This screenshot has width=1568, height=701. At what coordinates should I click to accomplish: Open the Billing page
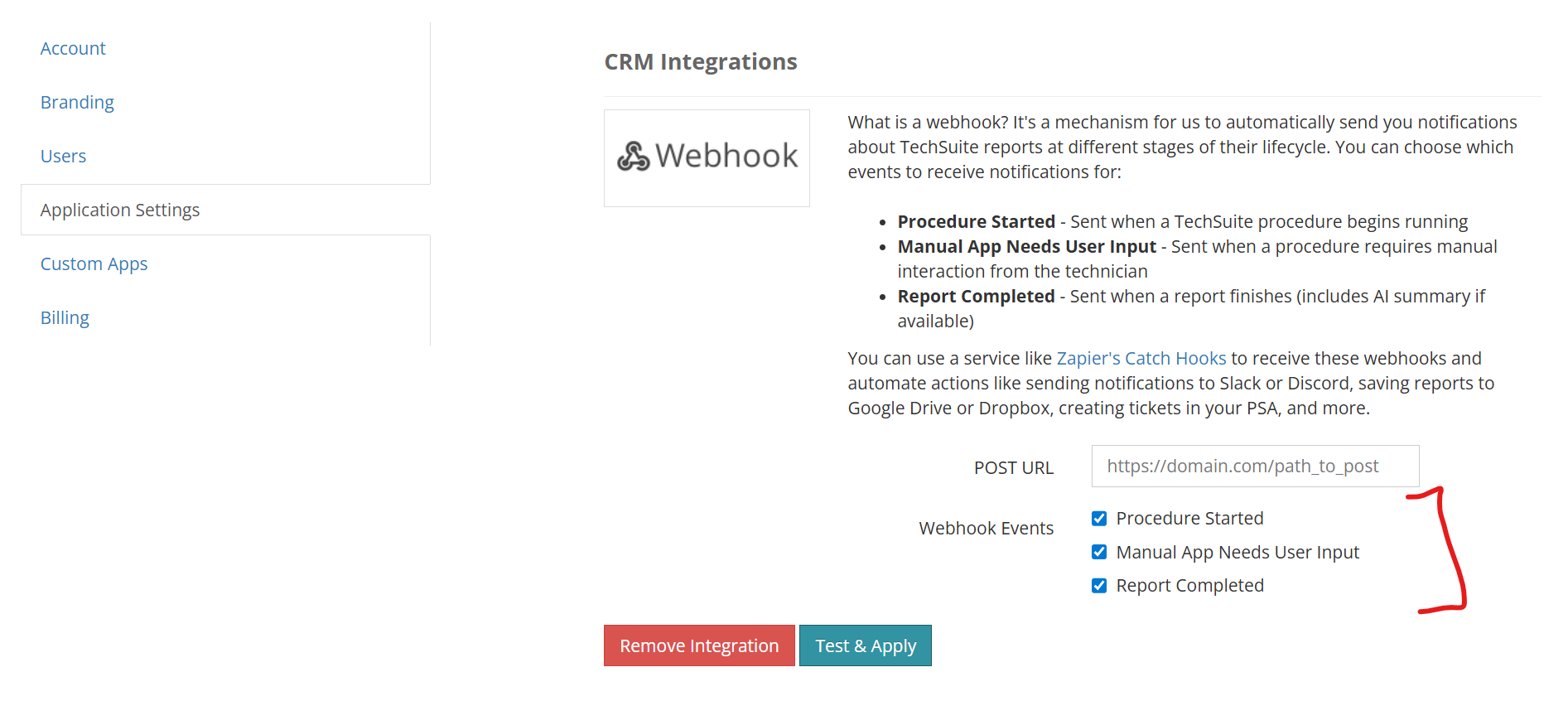click(65, 318)
